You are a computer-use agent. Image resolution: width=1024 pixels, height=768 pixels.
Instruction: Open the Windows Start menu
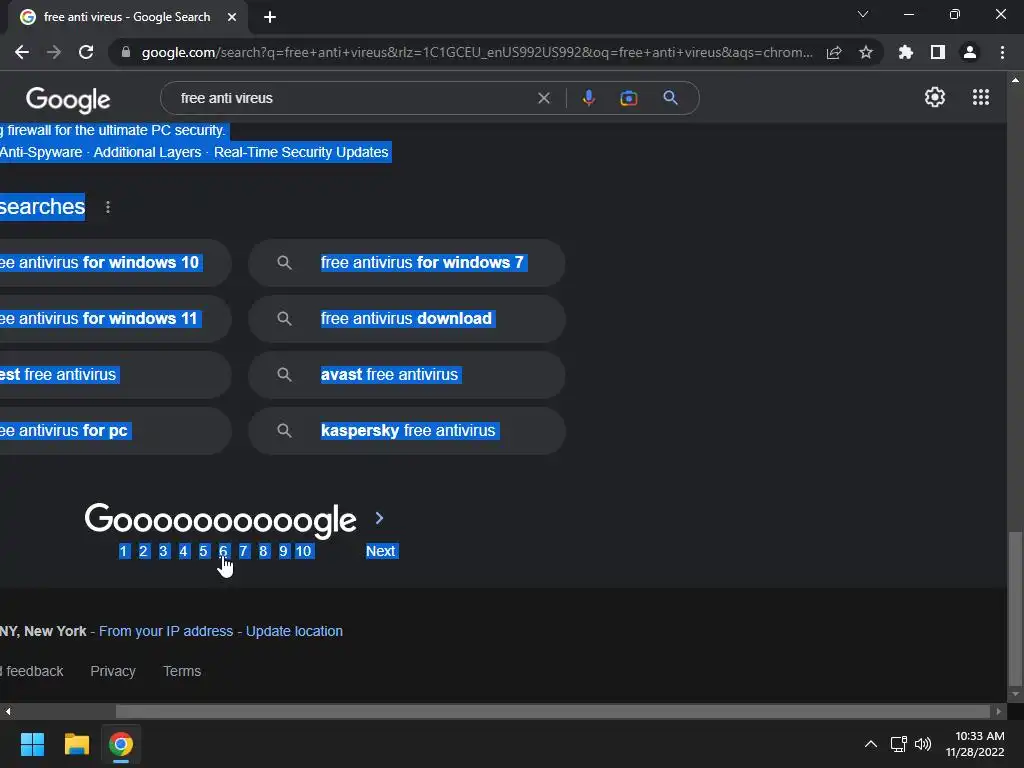(x=32, y=744)
